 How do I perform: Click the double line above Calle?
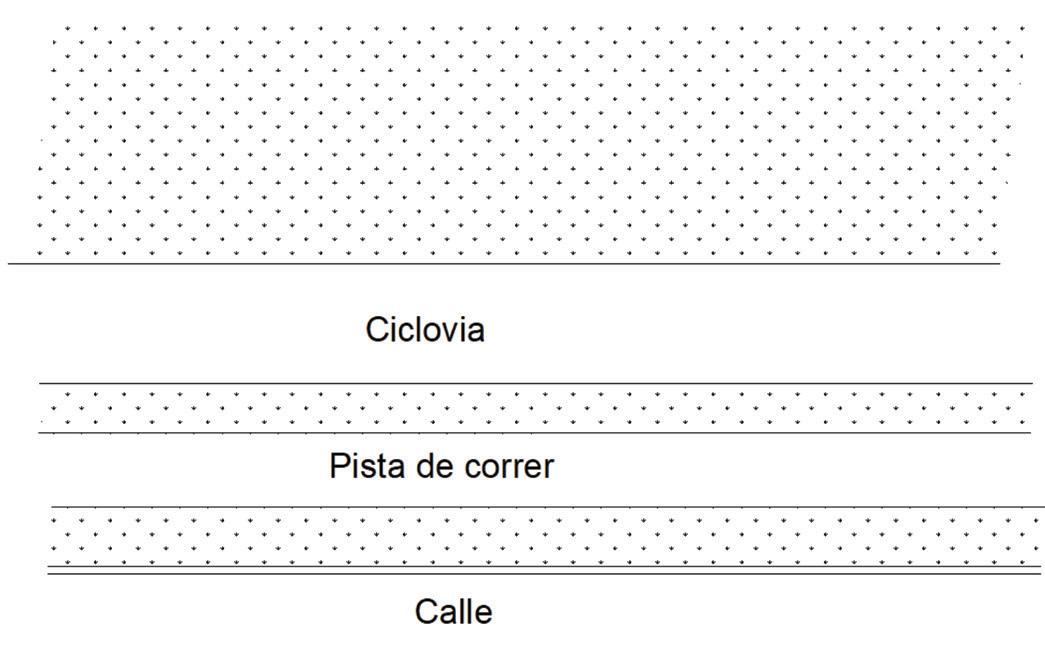pos(545,570)
